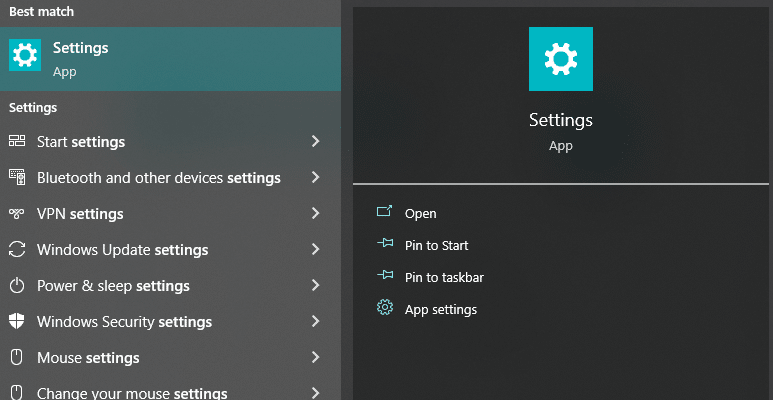Screen dimensions: 773x400
Task: Click the Windows Security shield icon
Action: click(x=17, y=322)
